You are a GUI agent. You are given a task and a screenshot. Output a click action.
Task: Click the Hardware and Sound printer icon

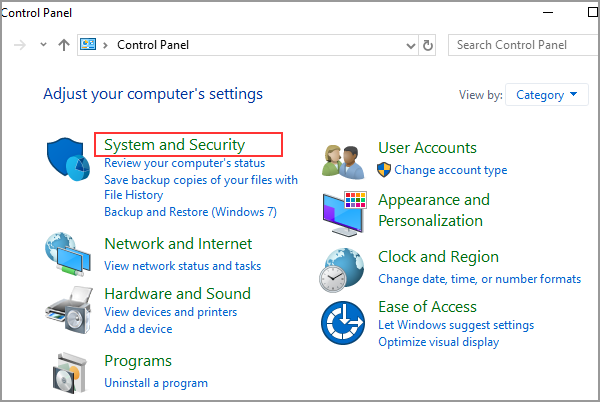(x=69, y=310)
